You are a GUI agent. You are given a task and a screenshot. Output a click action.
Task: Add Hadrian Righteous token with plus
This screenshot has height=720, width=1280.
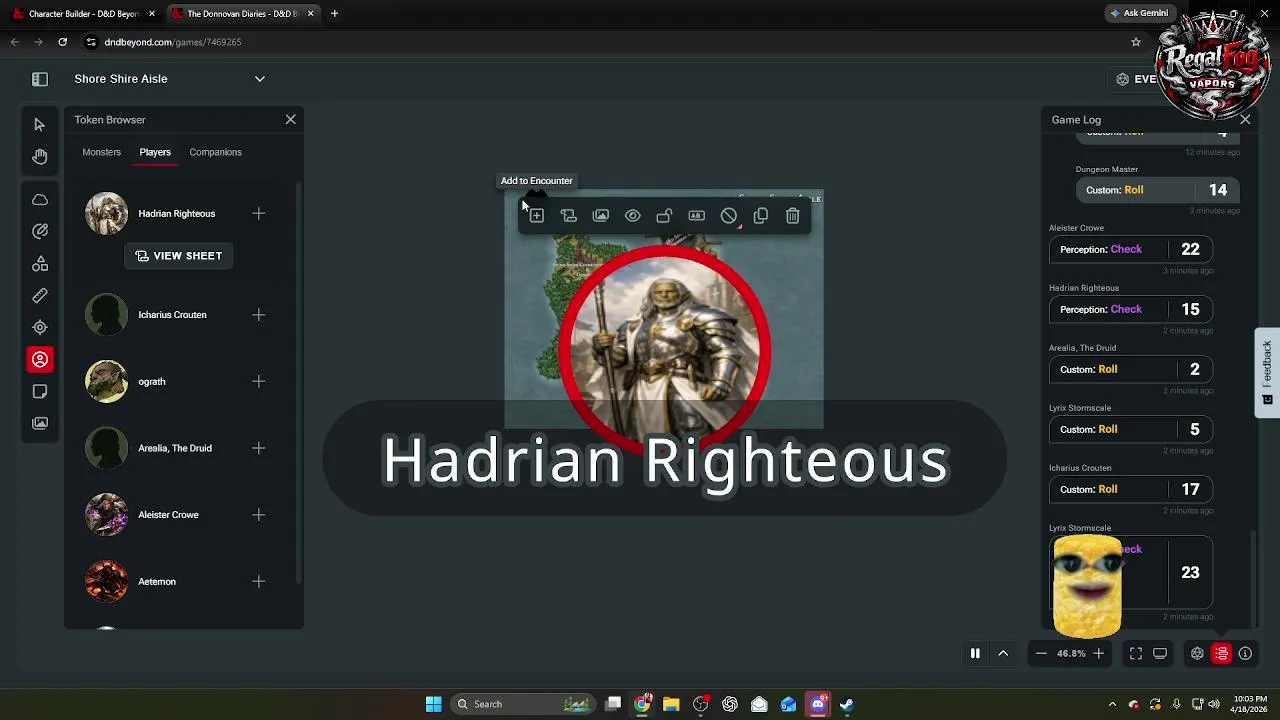259,213
